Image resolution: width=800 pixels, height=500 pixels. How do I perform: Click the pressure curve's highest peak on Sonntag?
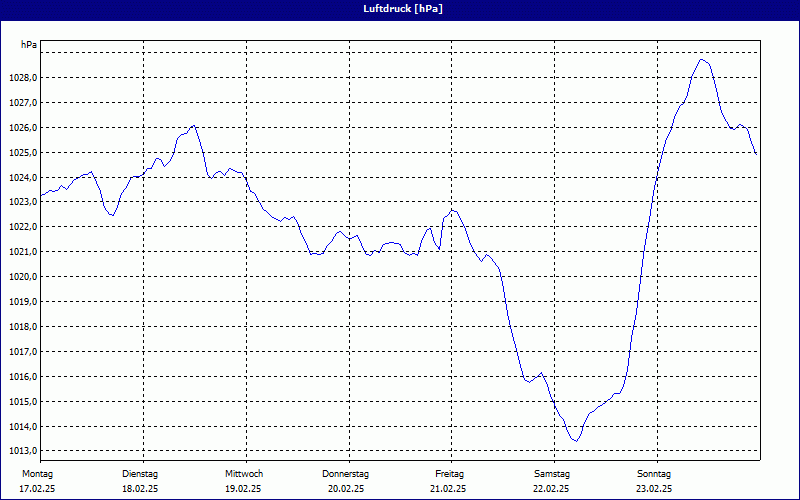[x=702, y=60]
